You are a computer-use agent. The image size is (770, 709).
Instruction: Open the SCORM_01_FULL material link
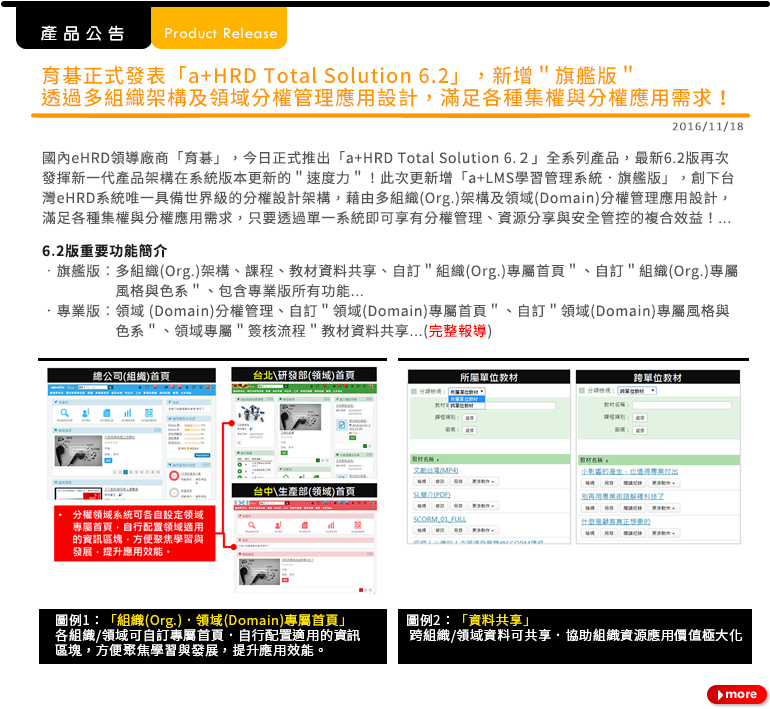(439, 519)
